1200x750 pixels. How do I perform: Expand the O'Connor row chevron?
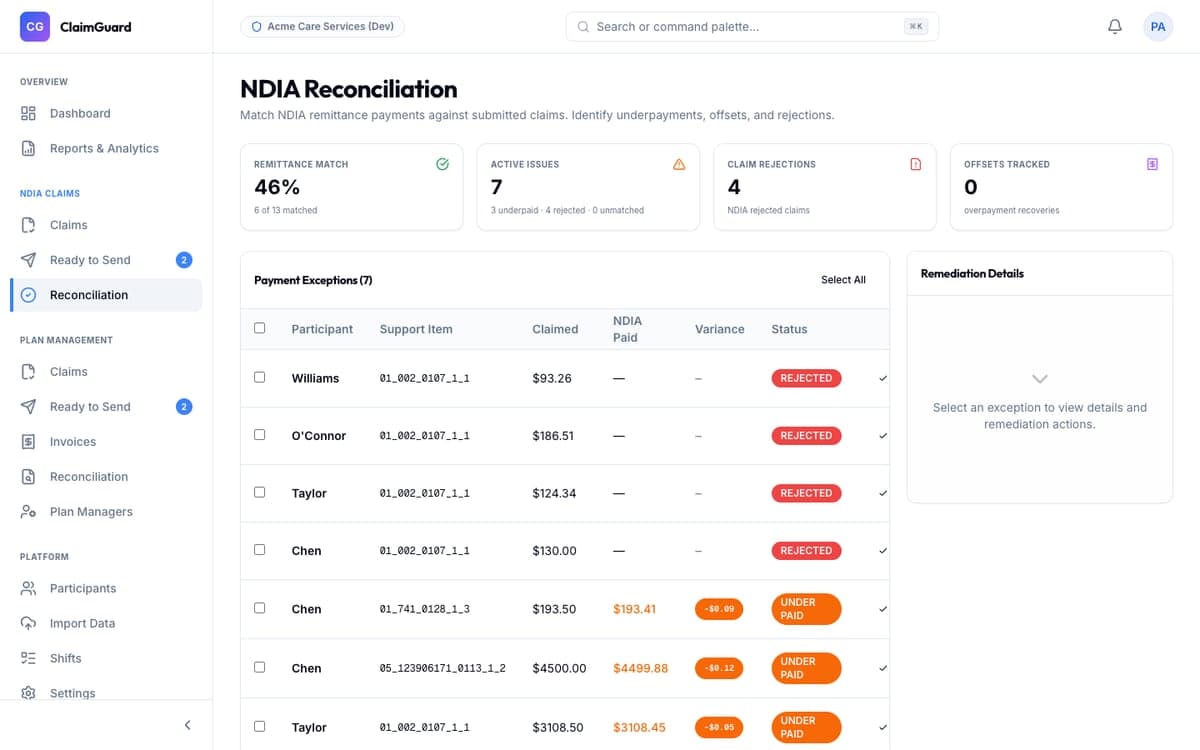click(x=882, y=436)
